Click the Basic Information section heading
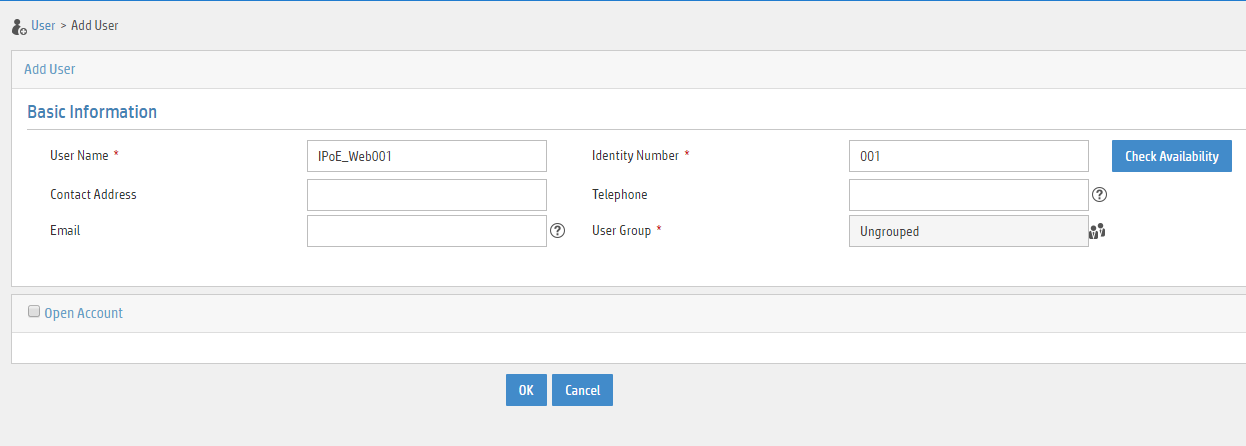Image resolution: width=1246 pixels, height=446 pixels. [92, 112]
